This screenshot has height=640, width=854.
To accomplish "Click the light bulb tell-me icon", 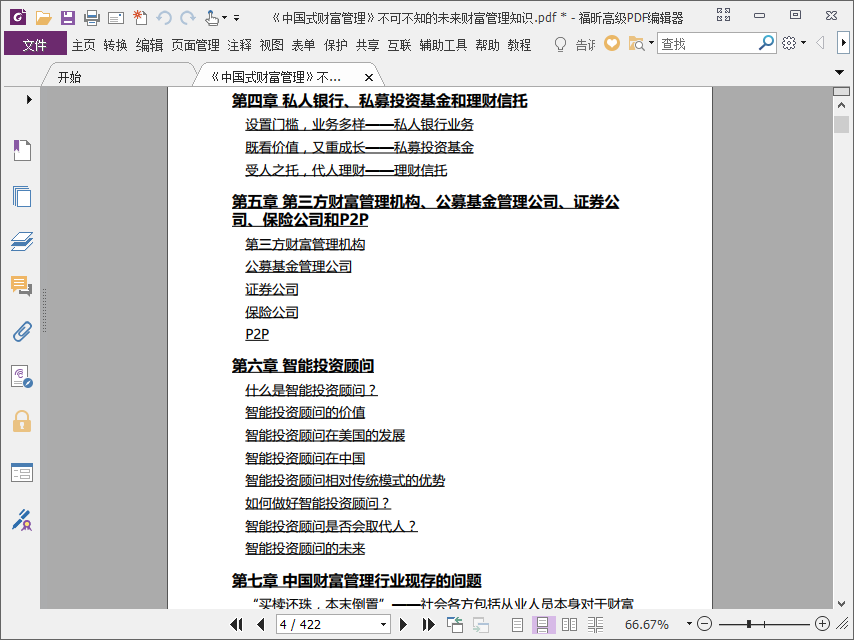I will (x=560, y=44).
